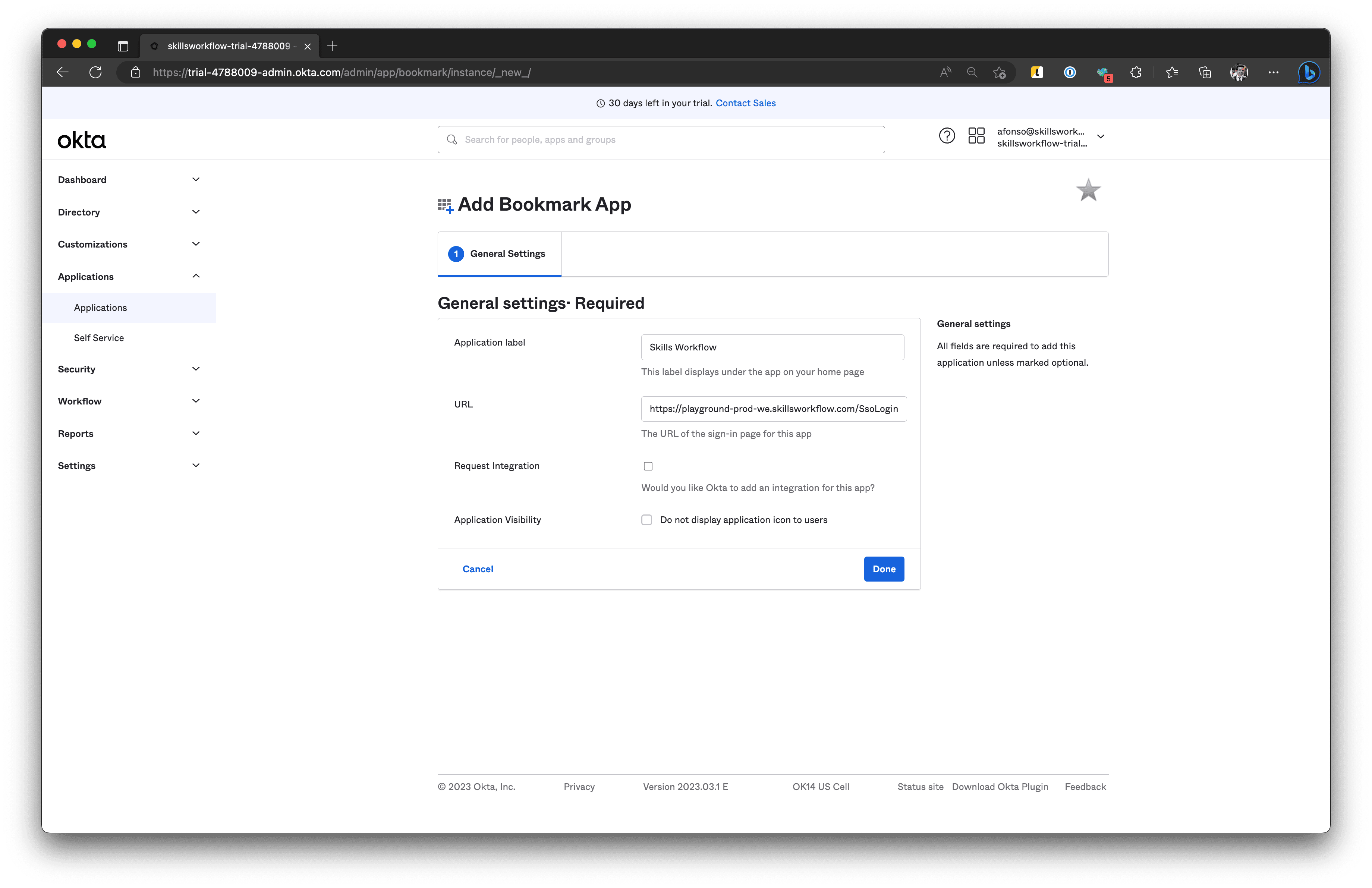Select the General Settings step tab
The image size is (1372, 888).
pyautogui.click(x=499, y=254)
